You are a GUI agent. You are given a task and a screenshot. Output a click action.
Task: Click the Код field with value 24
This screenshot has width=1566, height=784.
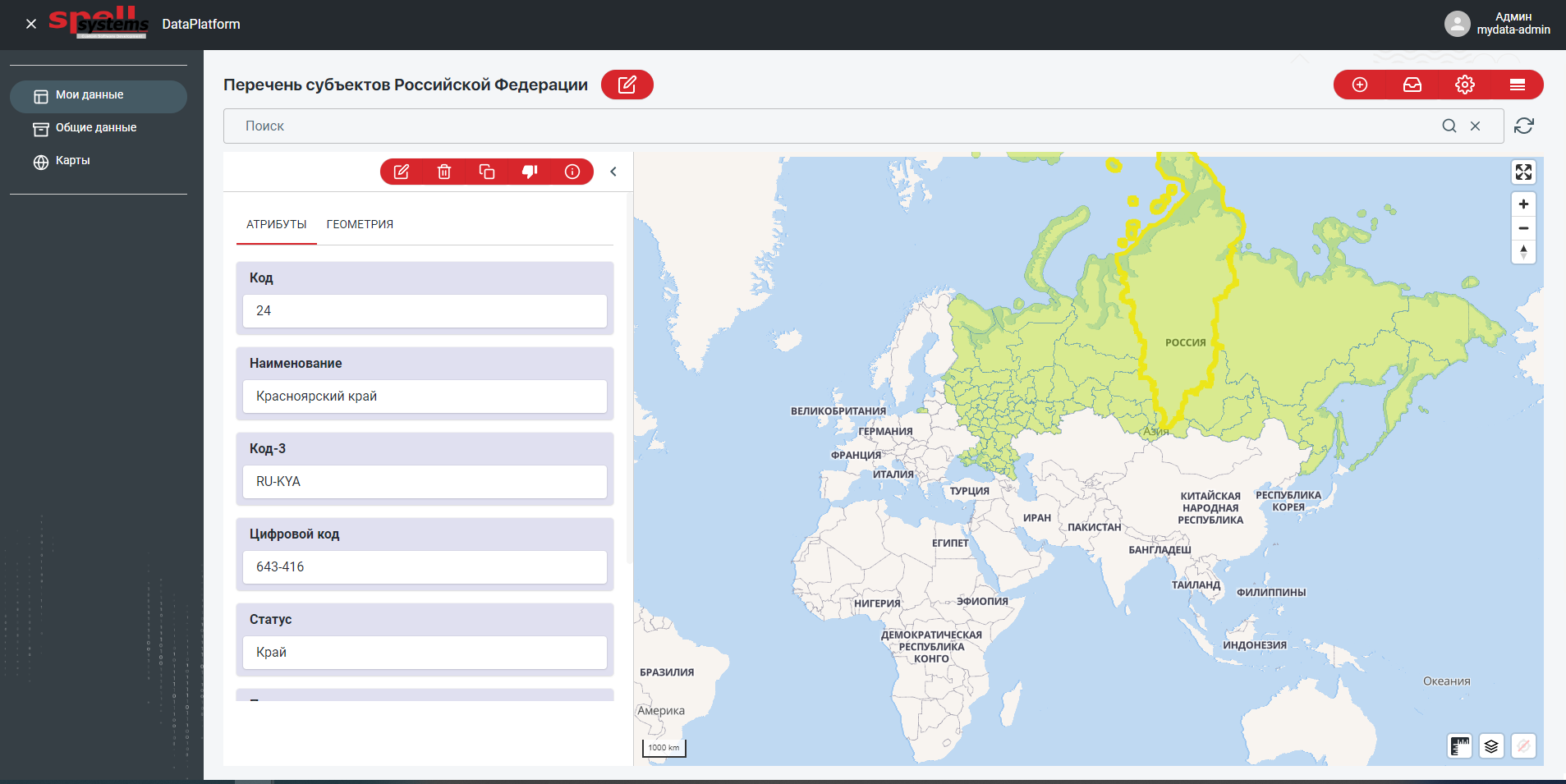(425, 311)
